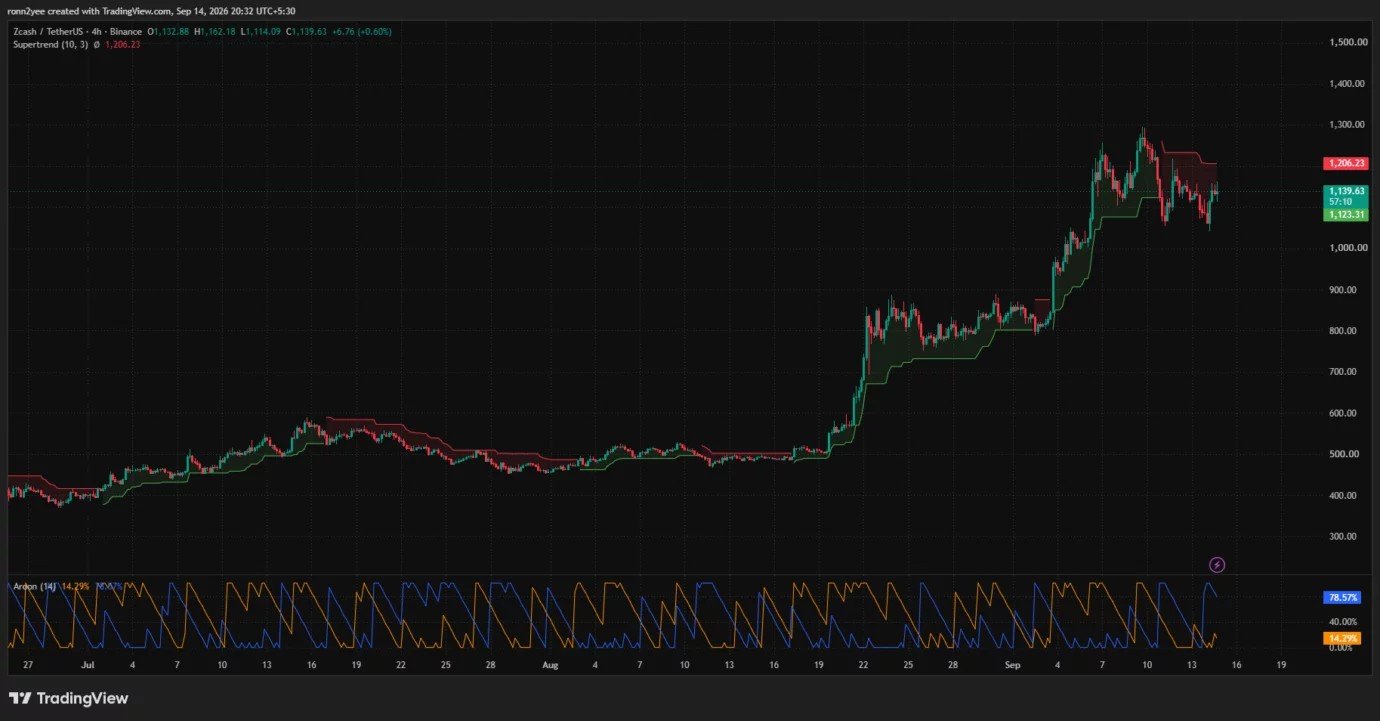Open the TradingView.com link in the header

pos(137,11)
